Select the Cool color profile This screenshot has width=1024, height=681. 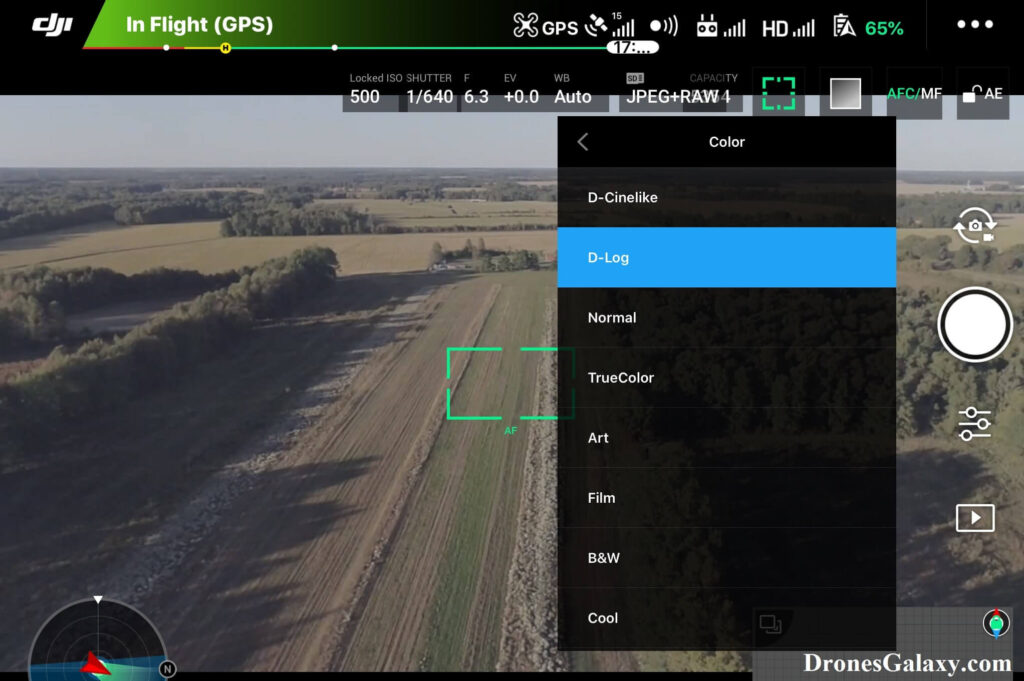pos(726,618)
